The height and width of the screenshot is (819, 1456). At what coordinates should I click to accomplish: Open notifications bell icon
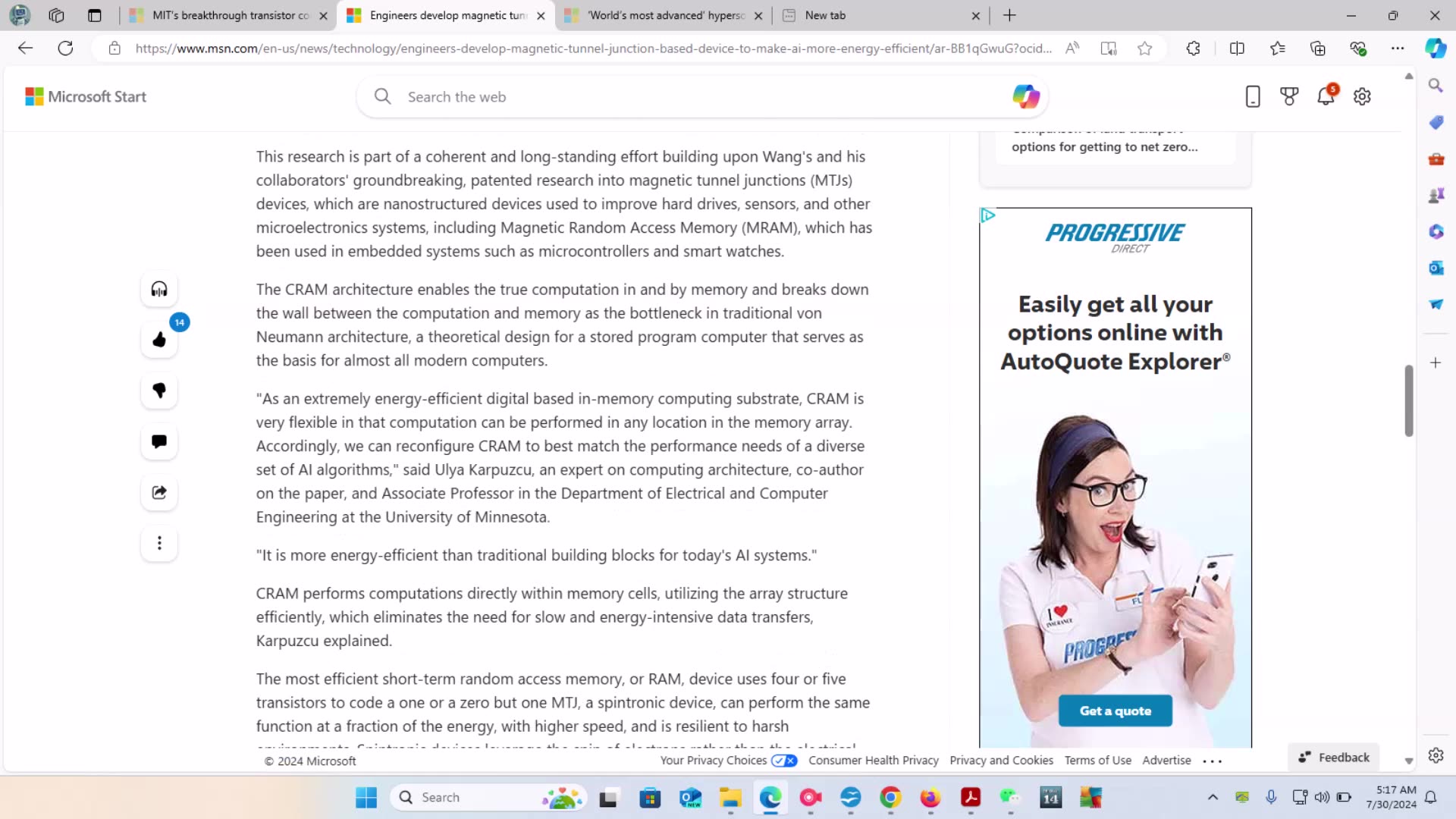(x=1326, y=96)
